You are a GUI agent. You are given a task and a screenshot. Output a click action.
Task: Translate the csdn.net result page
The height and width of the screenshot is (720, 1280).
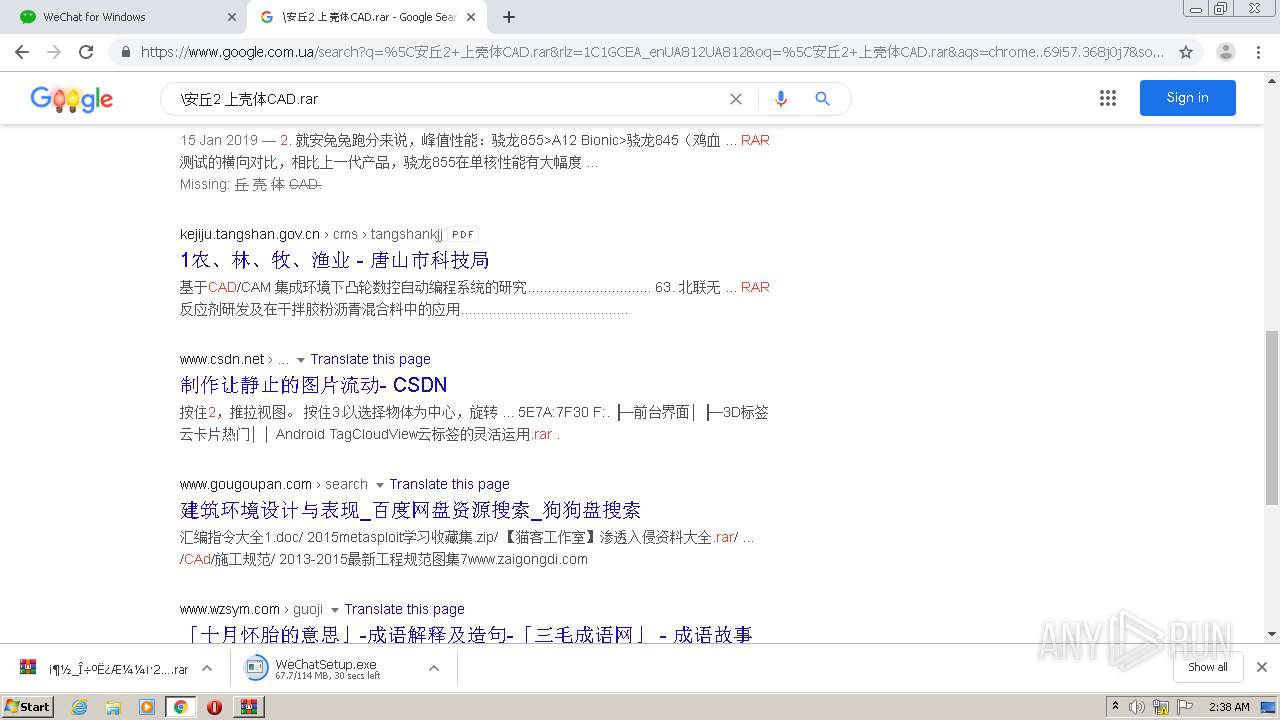pyautogui.click(x=370, y=359)
